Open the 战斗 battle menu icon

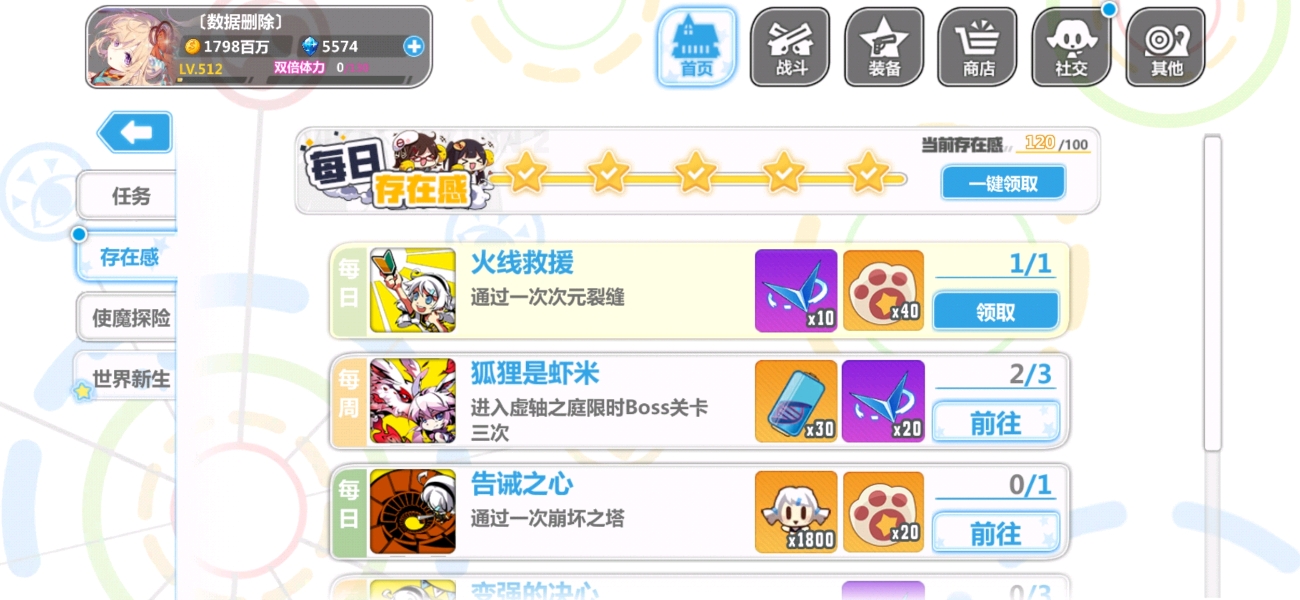click(790, 47)
